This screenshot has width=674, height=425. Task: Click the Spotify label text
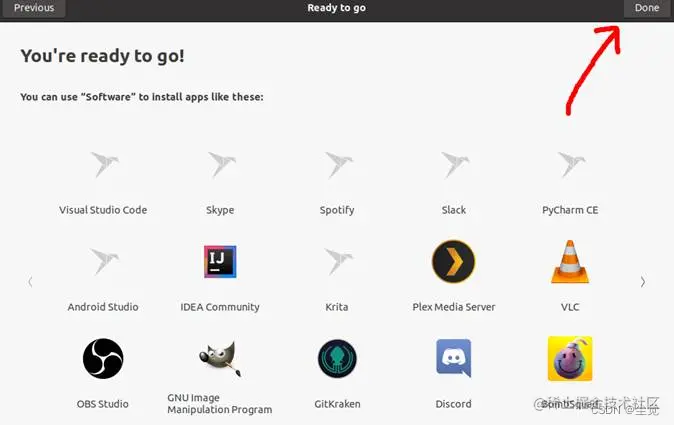click(x=337, y=211)
